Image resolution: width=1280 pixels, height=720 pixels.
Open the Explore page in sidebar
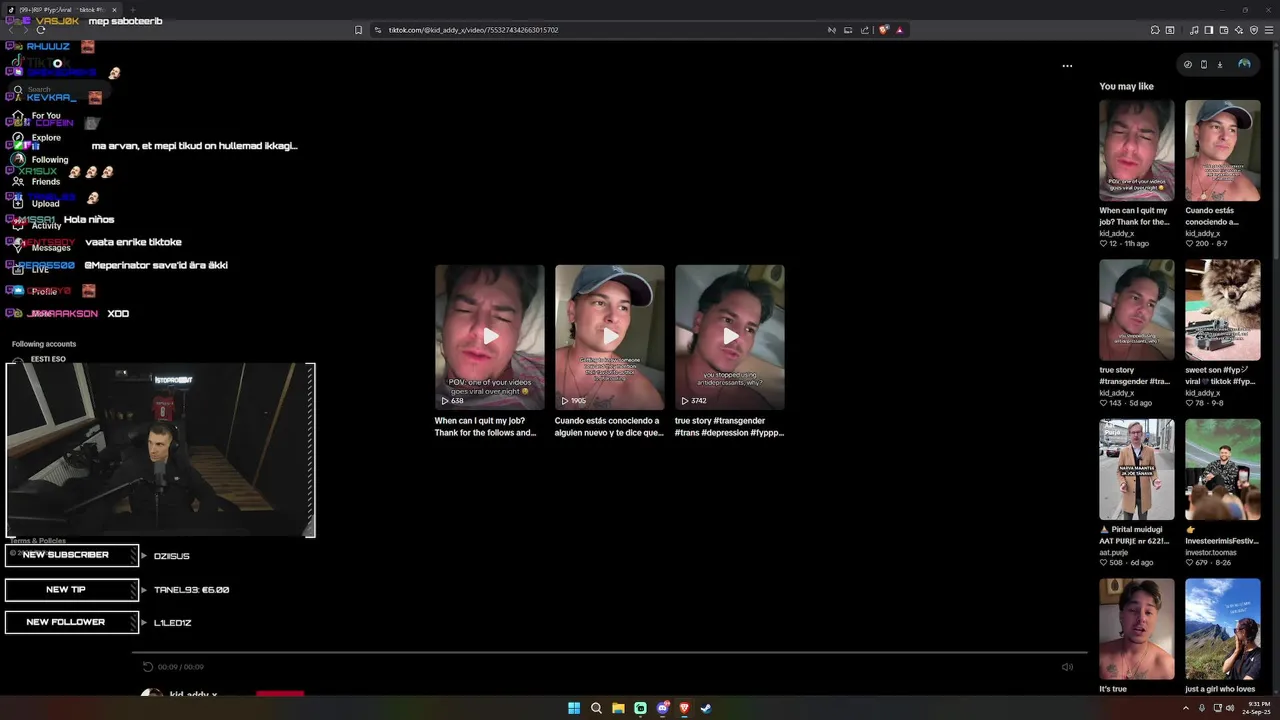(37, 138)
